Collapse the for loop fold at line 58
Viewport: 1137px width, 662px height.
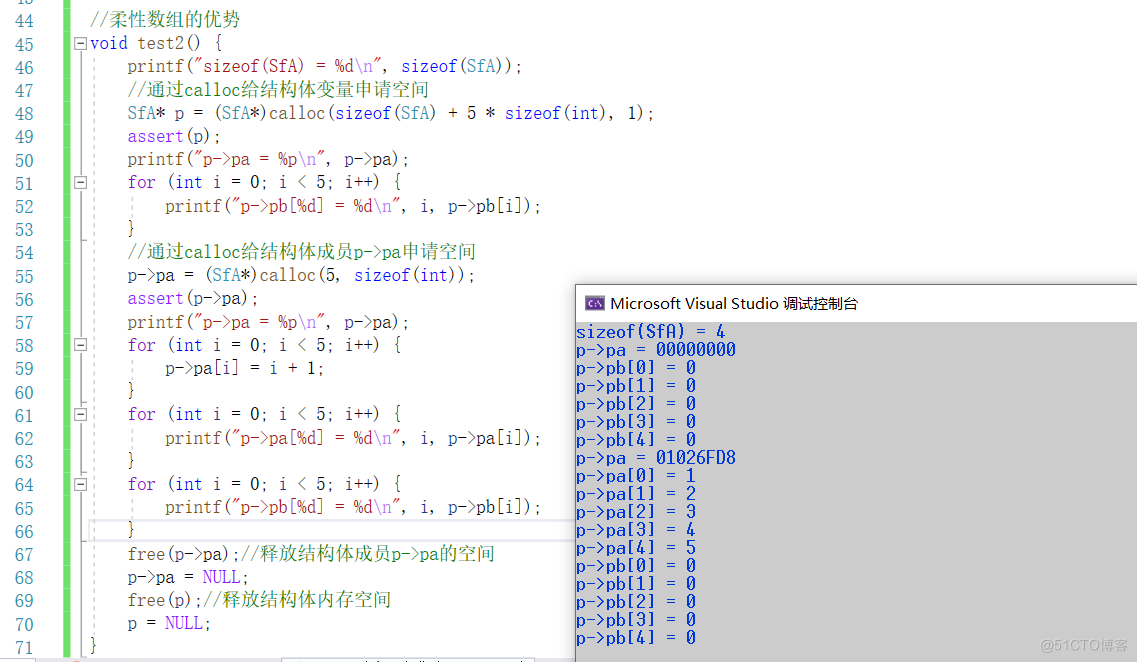click(80, 345)
